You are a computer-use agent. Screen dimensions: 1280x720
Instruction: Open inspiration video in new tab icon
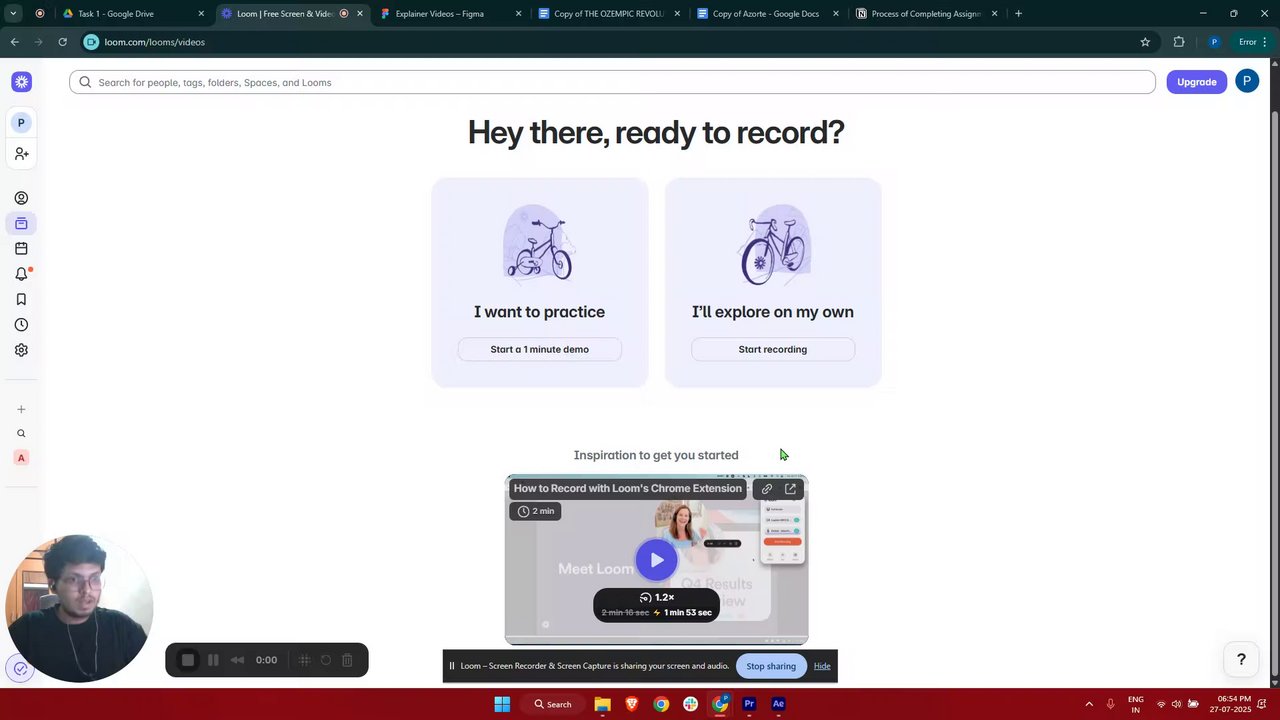[790, 489]
